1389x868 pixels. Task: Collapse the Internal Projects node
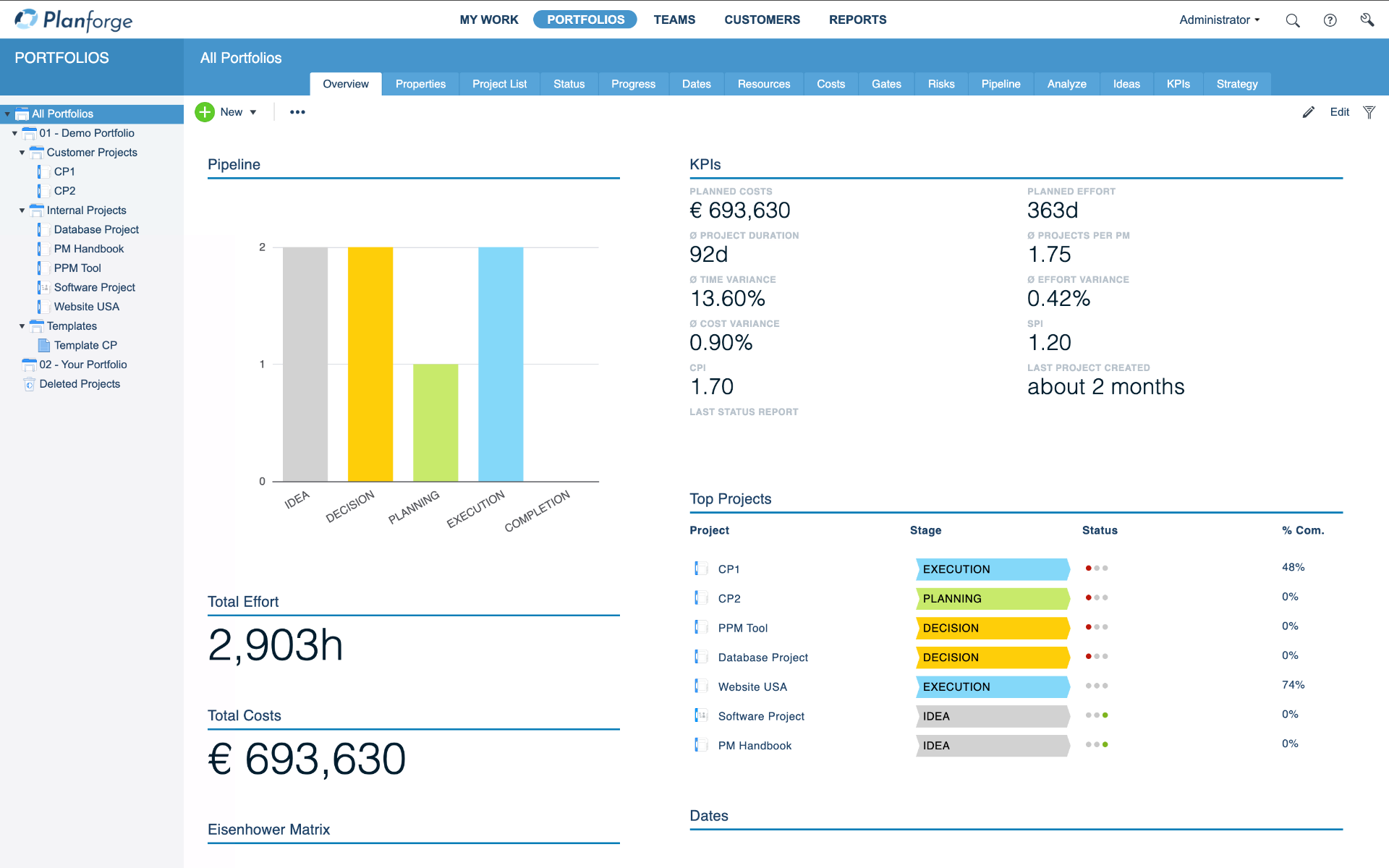(x=22, y=210)
